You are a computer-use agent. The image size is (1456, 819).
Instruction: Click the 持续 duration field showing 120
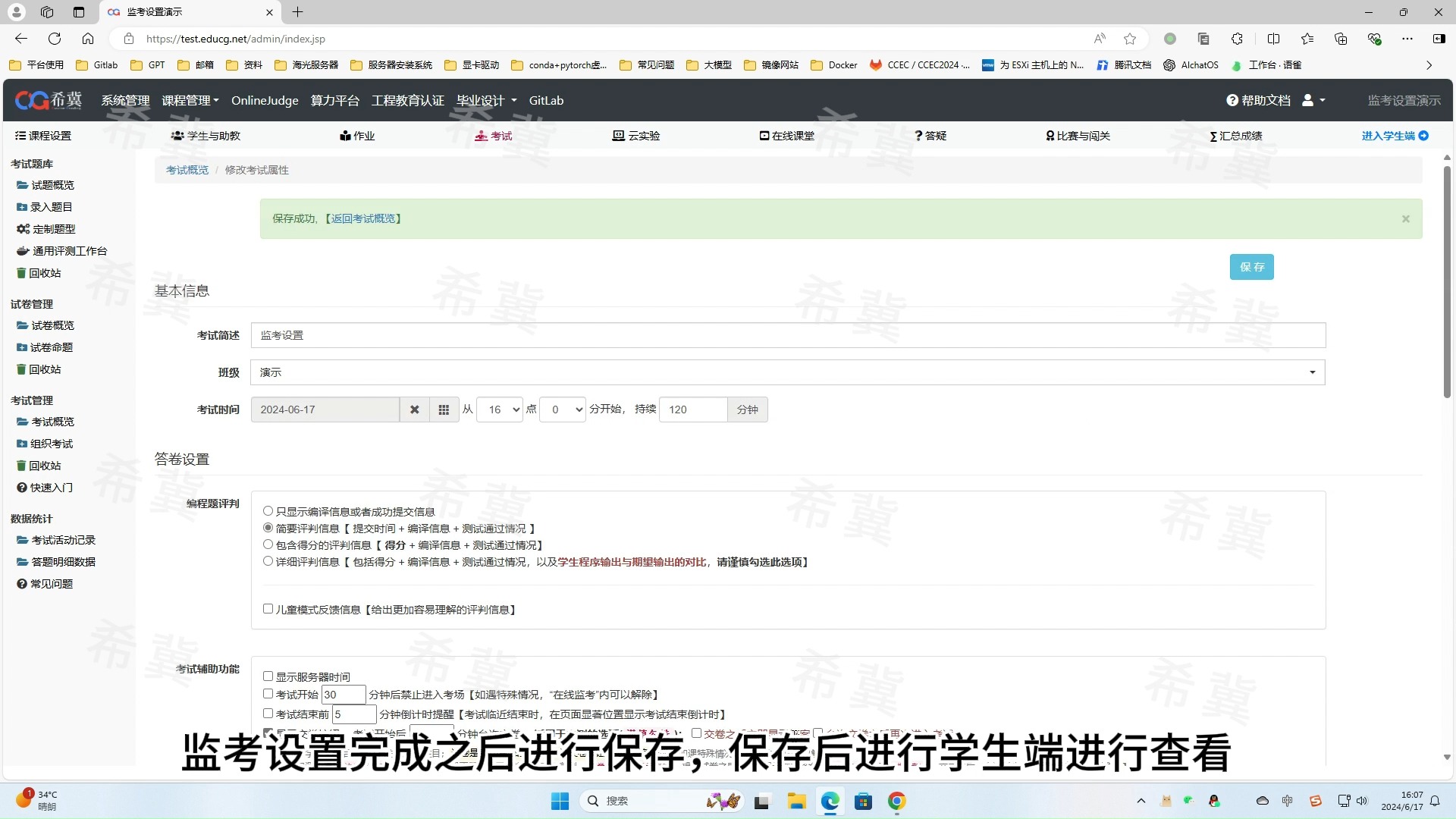click(693, 409)
